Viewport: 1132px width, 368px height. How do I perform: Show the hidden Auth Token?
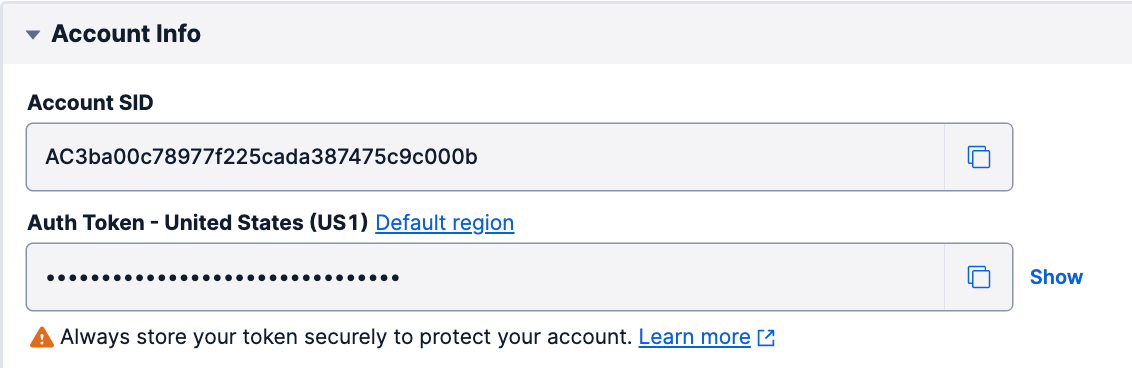click(x=1056, y=277)
